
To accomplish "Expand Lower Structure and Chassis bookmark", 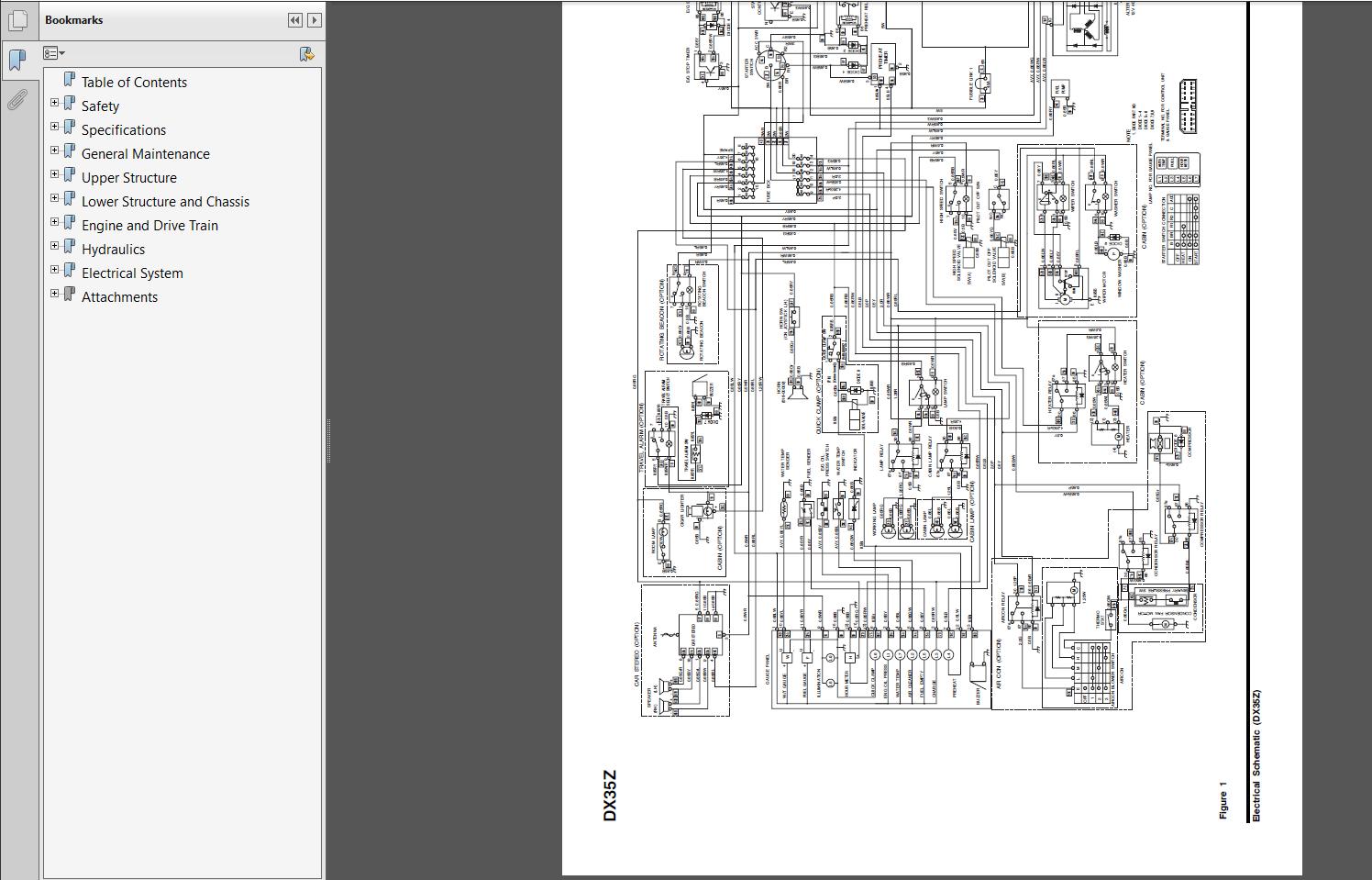I will point(55,198).
